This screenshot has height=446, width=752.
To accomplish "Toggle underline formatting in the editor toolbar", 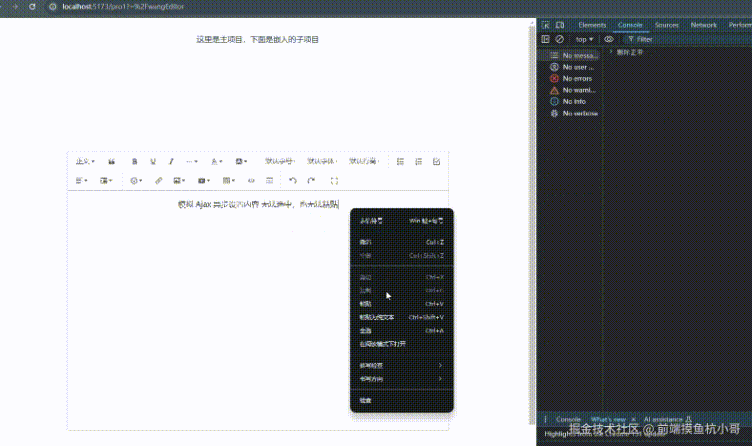I will 153,162.
